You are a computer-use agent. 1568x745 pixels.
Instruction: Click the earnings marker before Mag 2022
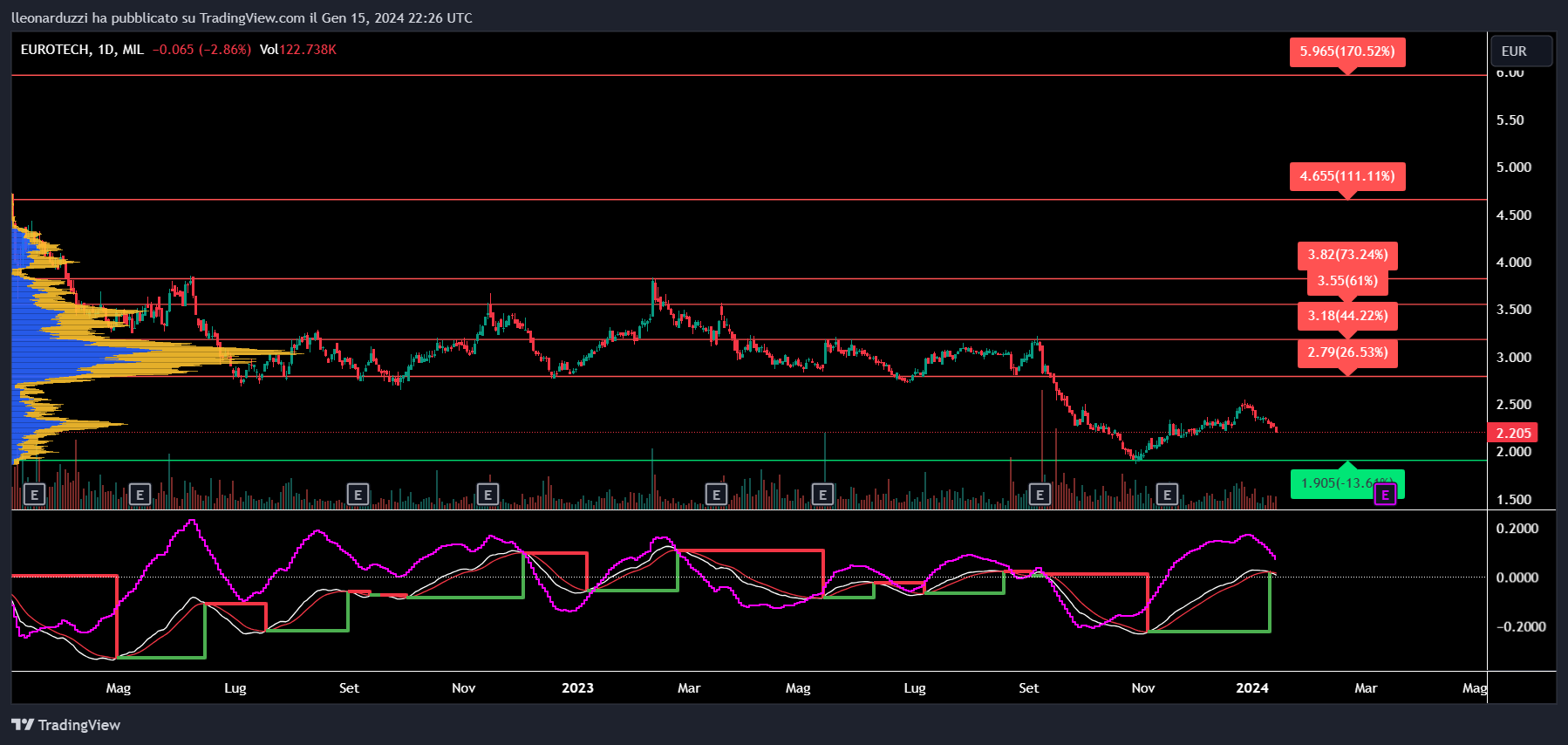[x=34, y=495]
